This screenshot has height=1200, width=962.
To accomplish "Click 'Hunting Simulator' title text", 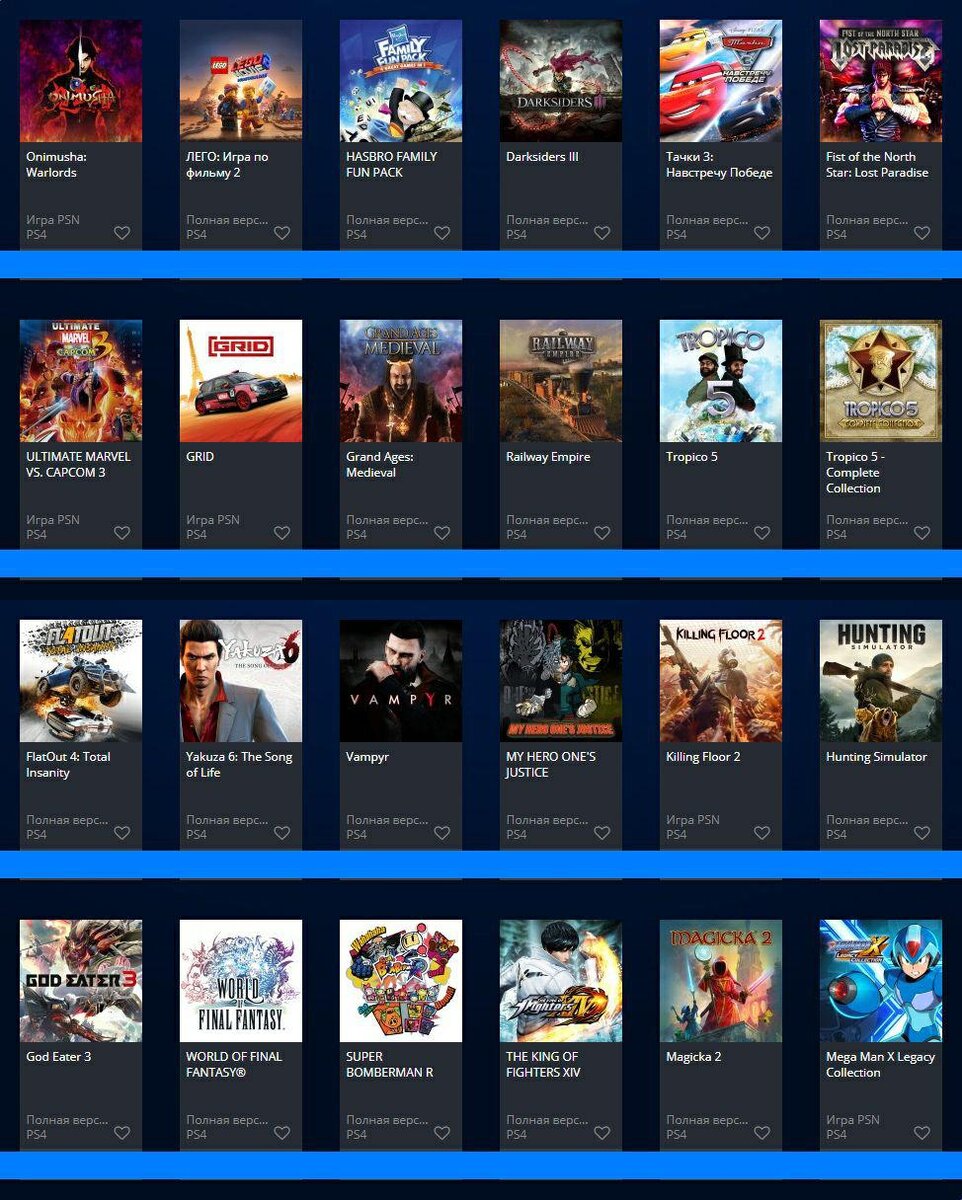I will click(x=876, y=757).
